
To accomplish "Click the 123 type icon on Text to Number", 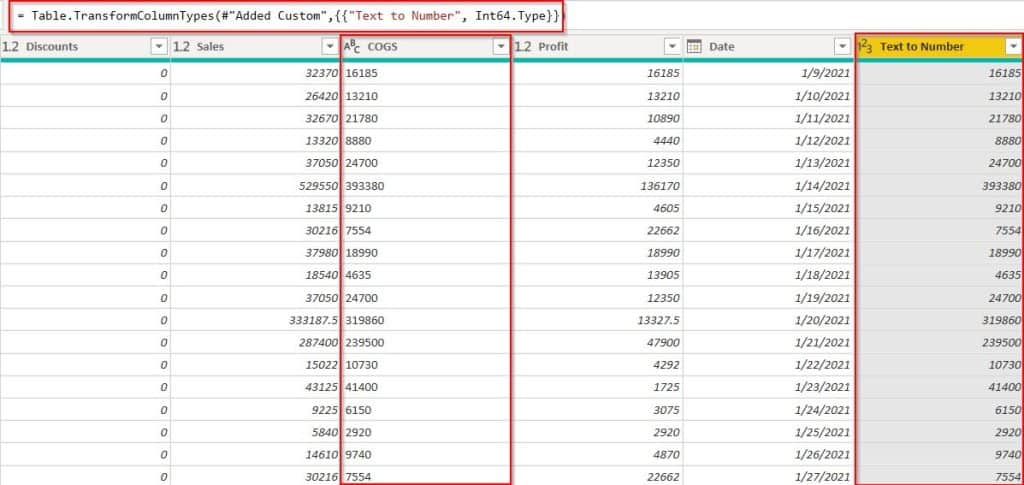I will [864, 46].
